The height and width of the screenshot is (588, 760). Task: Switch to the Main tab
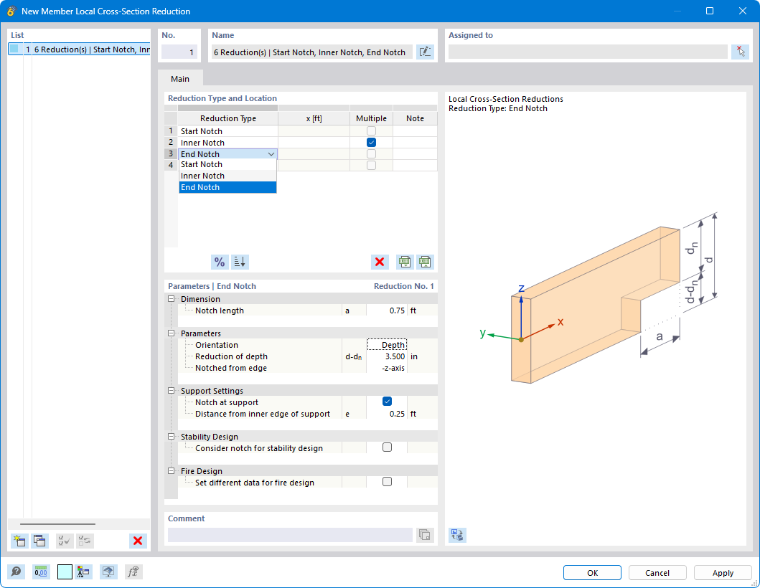[x=180, y=79]
